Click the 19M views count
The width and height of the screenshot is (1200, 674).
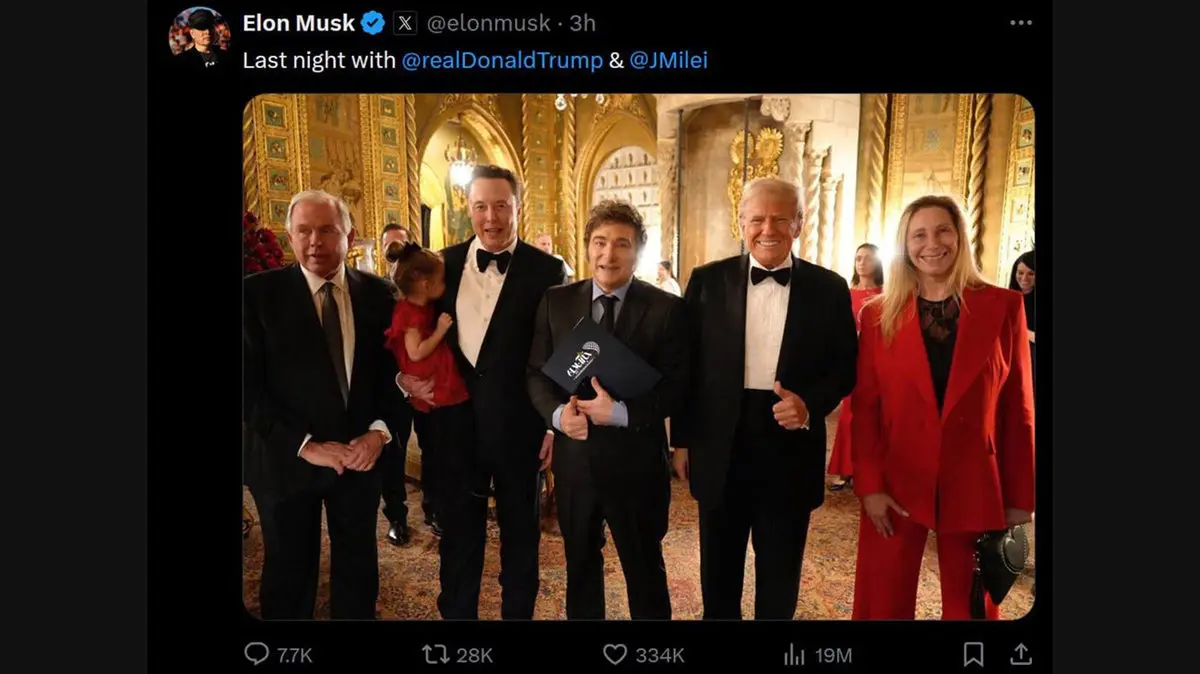(833, 655)
